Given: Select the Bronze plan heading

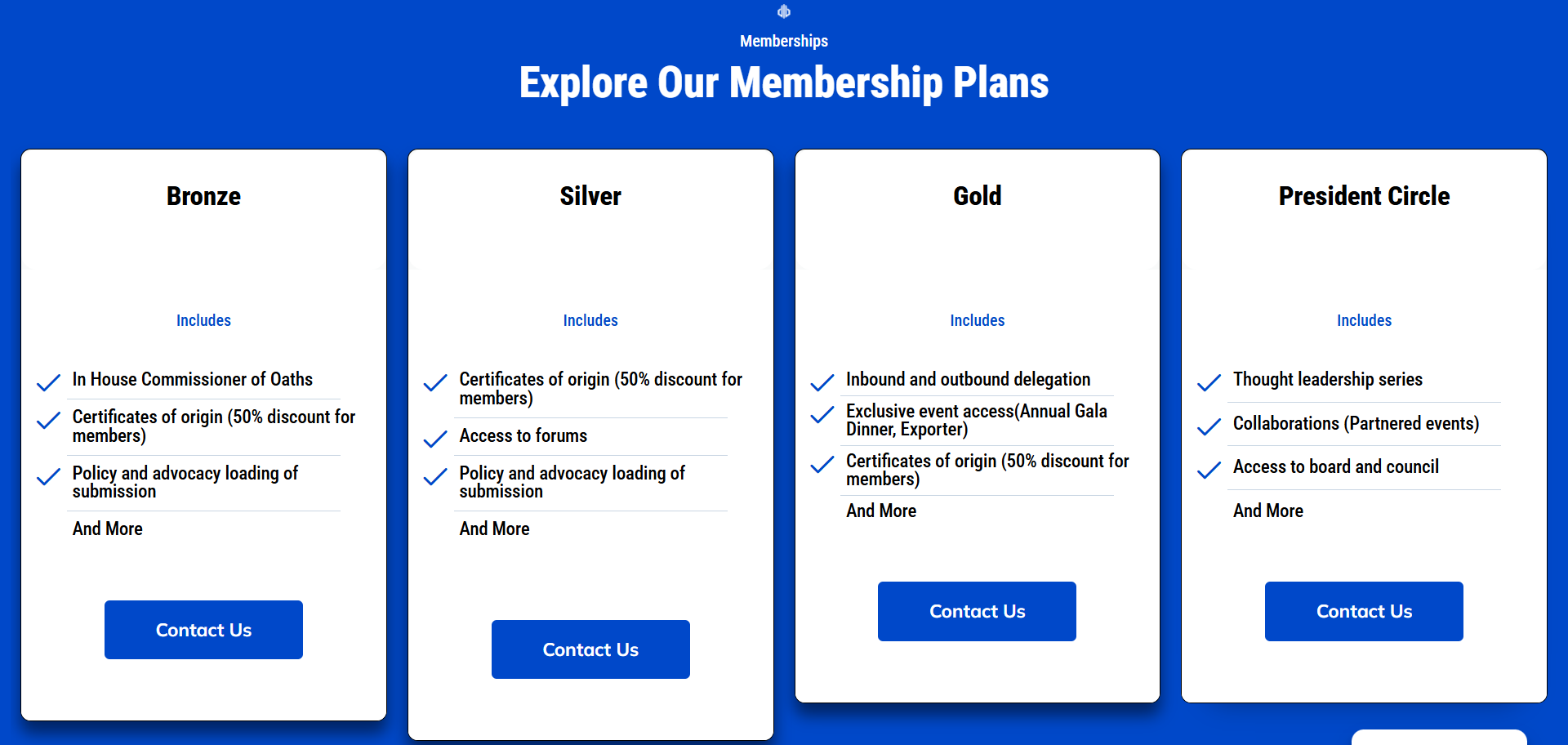Looking at the screenshot, I should pos(203,196).
